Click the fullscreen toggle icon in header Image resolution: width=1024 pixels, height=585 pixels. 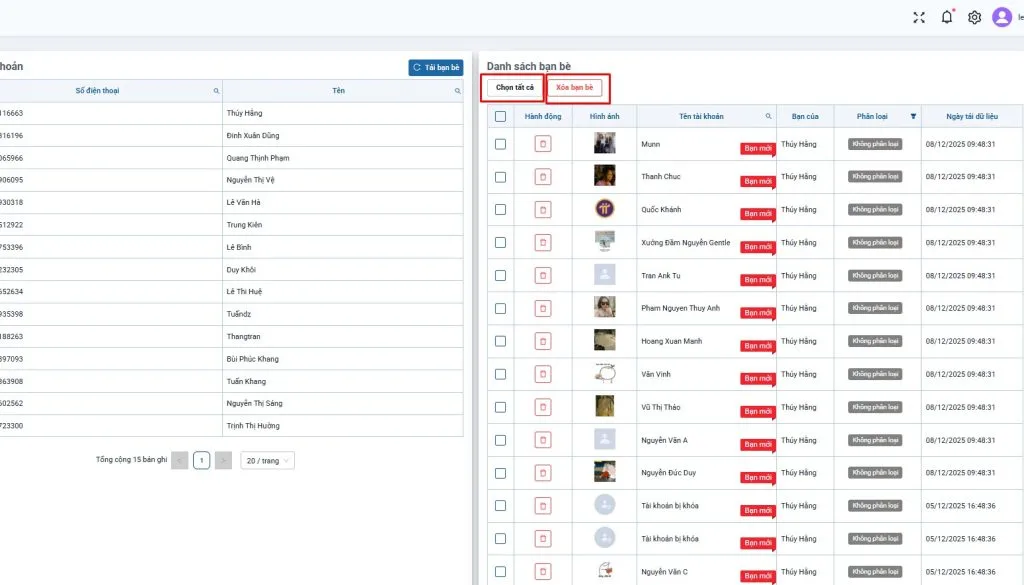[x=919, y=17]
